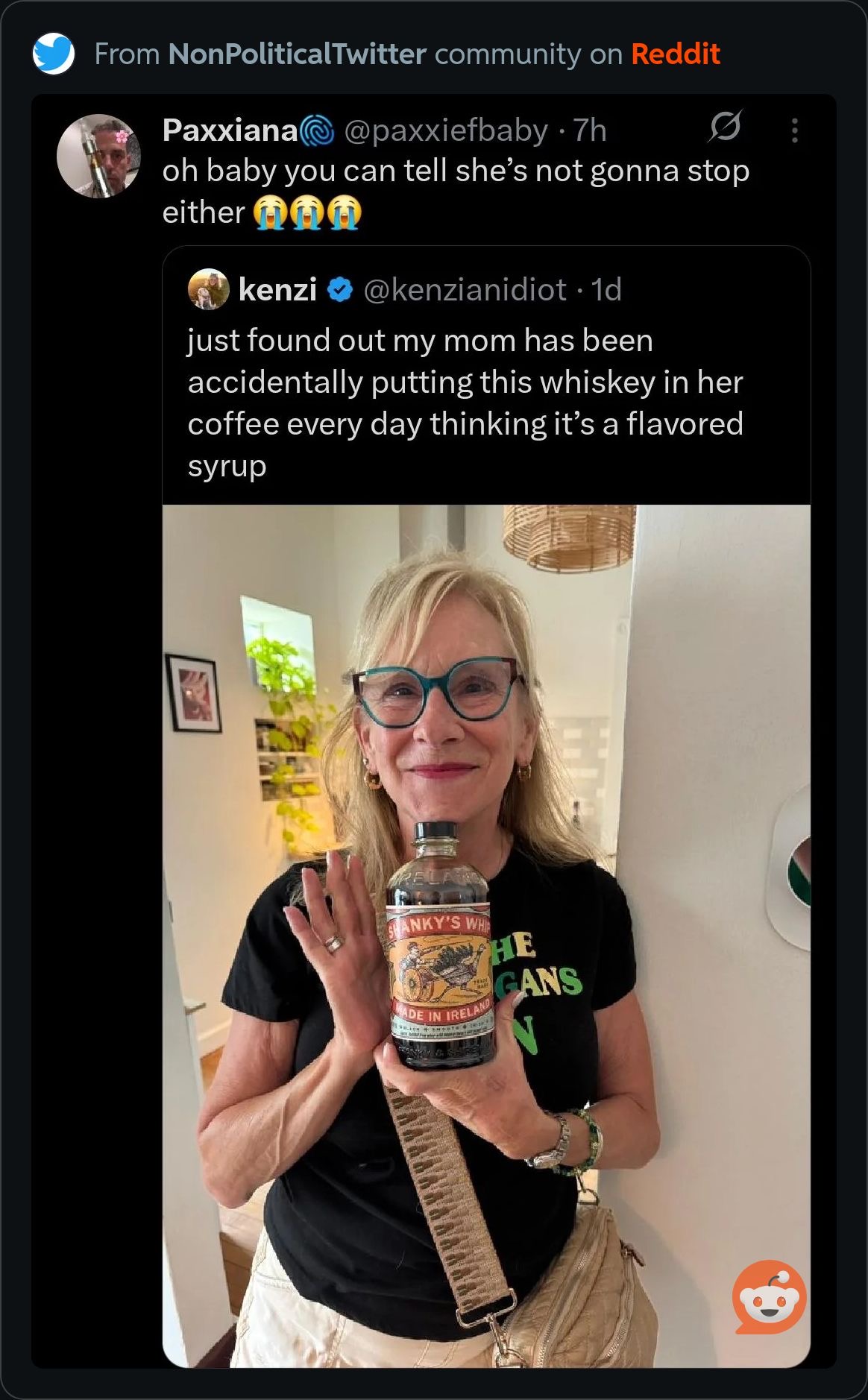868x1400 pixels.
Task: Click the 7h timestamp on Paxxiana's tweet
Action: coord(589,130)
